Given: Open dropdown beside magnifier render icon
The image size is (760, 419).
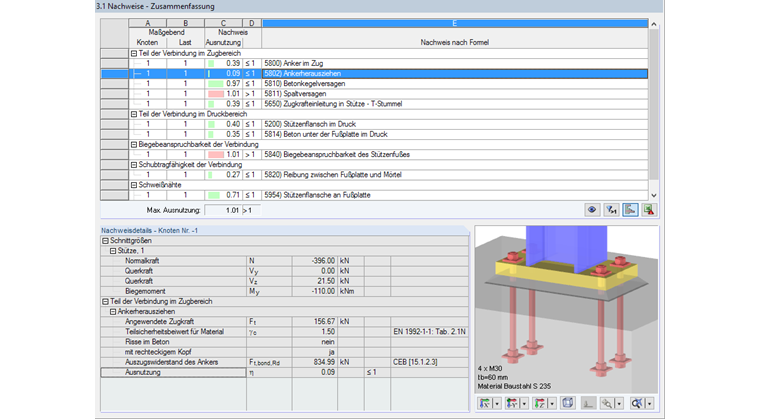Looking at the screenshot, I should click(619, 403).
